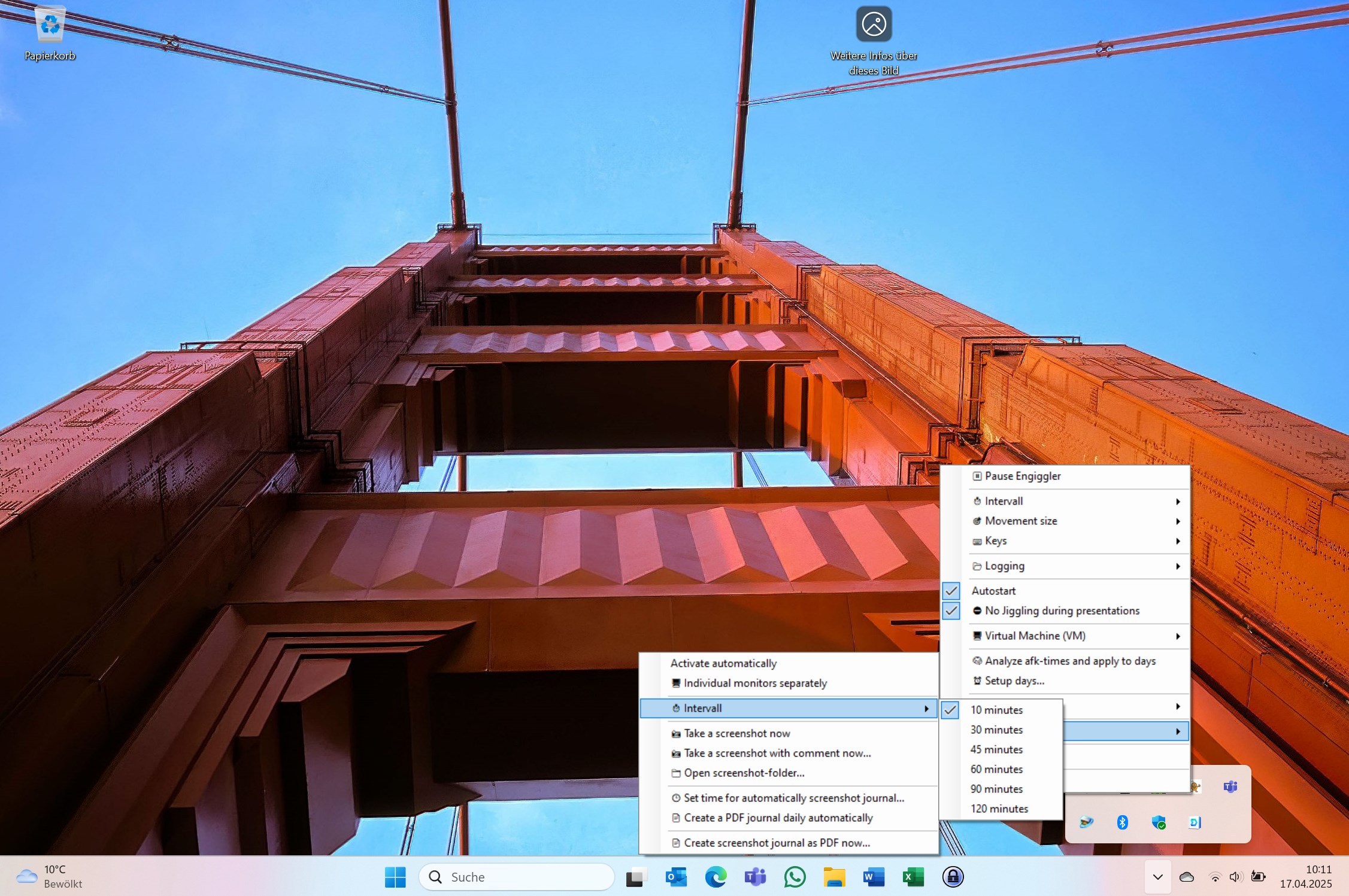1349x896 pixels.
Task: Click the battery status tray icon
Action: pyautogui.click(x=1258, y=877)
